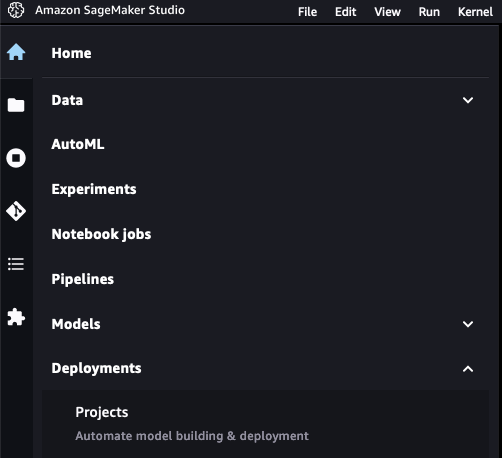Open the Run menu
The image size is (502, 458).
[429, 12]
